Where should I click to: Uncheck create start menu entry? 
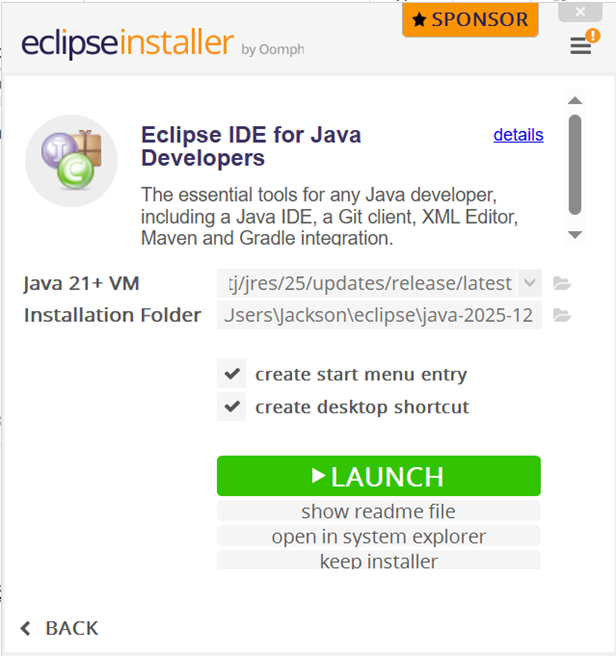[x=231, y=374]
